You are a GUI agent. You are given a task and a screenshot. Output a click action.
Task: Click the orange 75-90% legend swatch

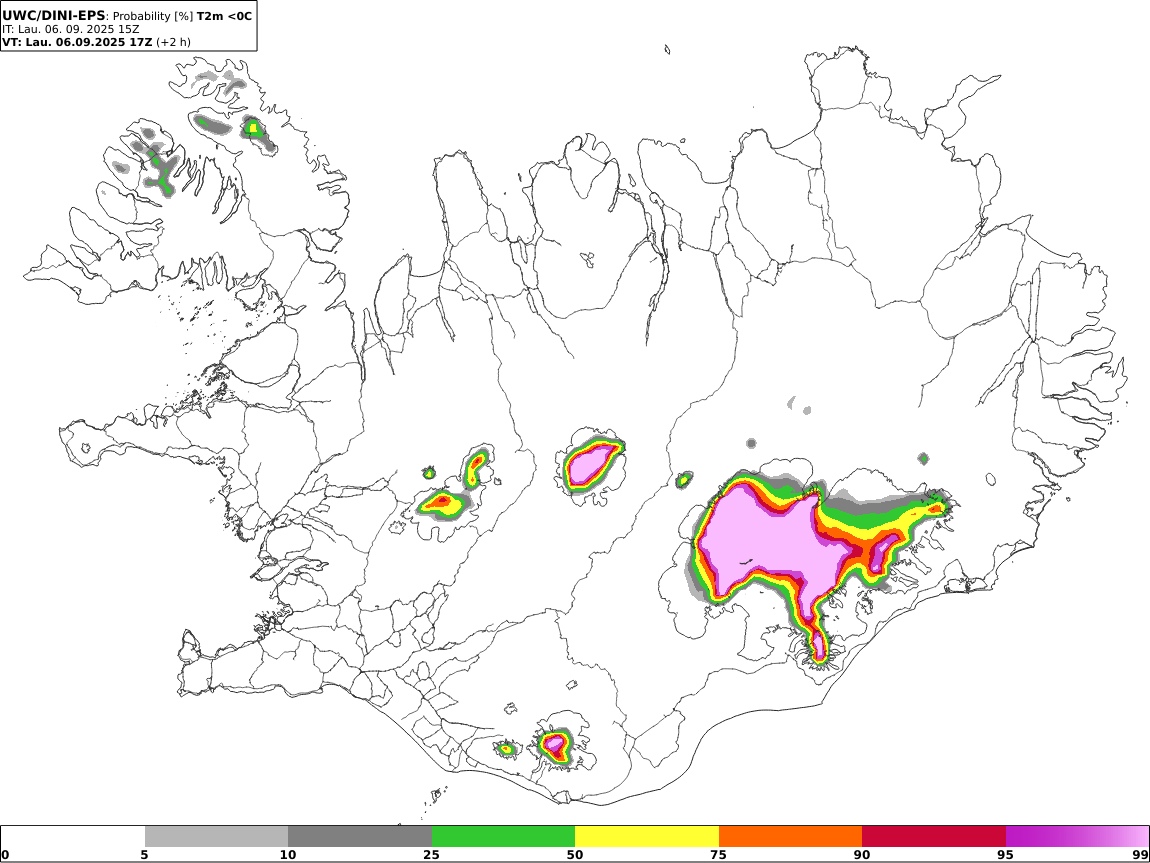coord(790,836)
